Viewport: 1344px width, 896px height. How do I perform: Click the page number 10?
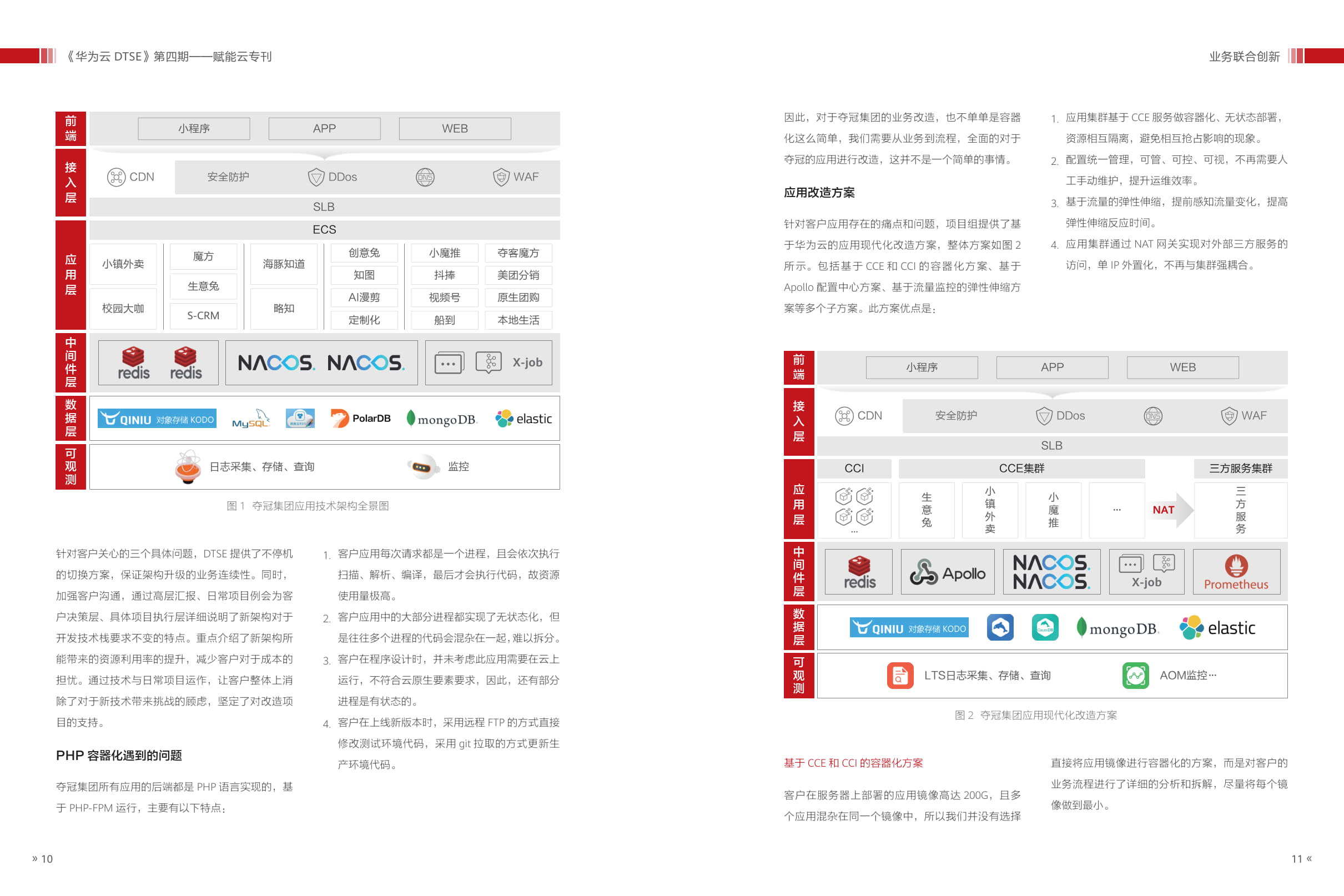point(47,859)
